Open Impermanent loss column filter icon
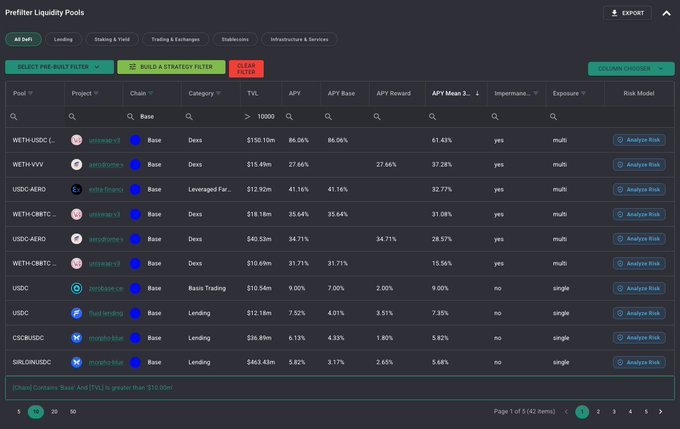The height and width of the screenshot is (429, 680). (x=536, y=93)
